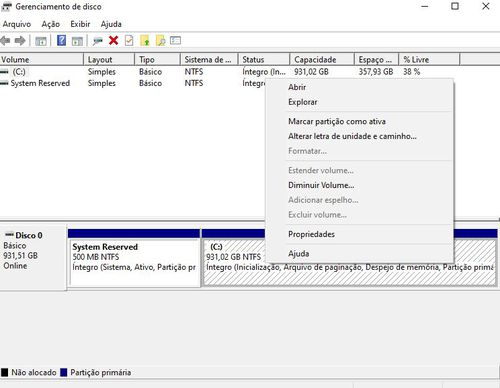Select the System Reserved volume row

click(40, 83)
